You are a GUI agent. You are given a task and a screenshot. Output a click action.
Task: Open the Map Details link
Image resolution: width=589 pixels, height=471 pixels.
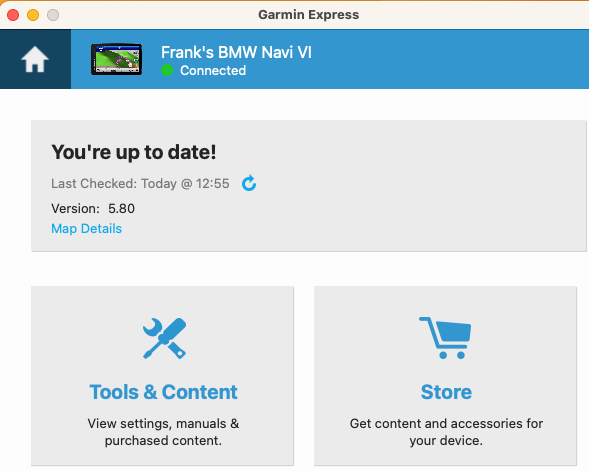point(86,228)
